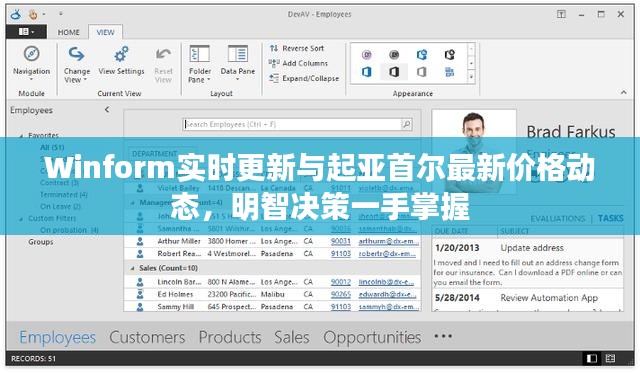This screenshot has height=373, width=640.
Task: Click the grayed Reset View button
Action: coord(163,65)
